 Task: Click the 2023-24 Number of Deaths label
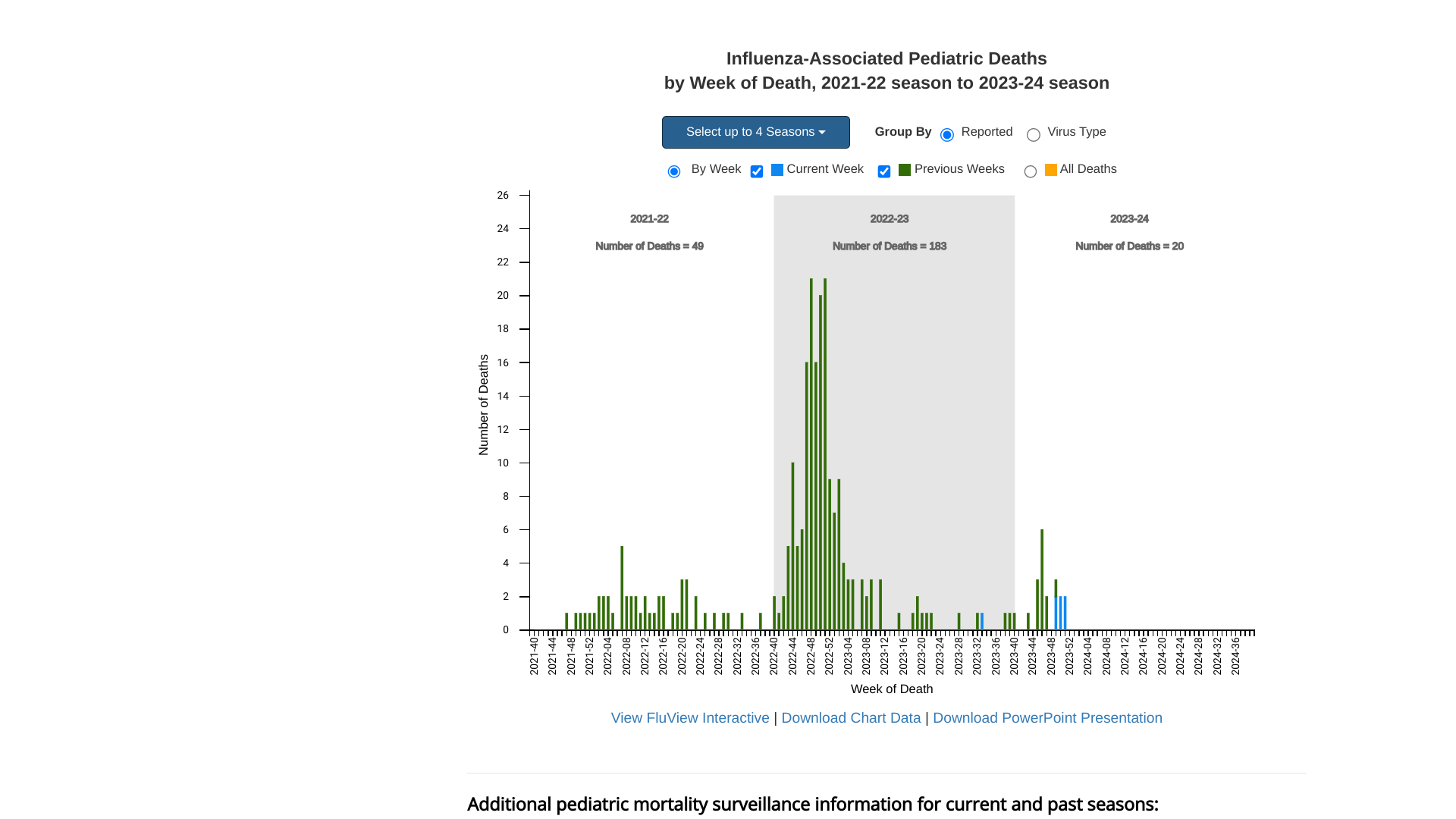pos(1128,246)
